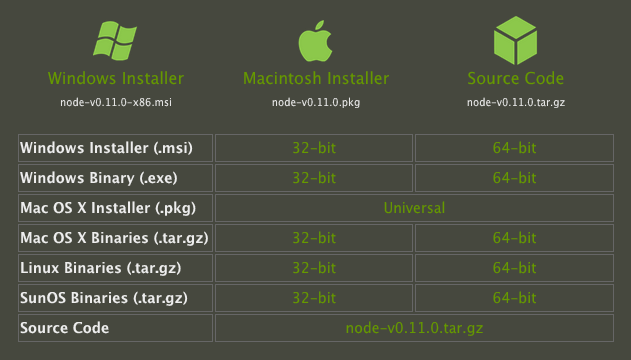Download 64-bit SunOS Binaries (.tar.gz)
631x360 pixels.
point(514,298)
